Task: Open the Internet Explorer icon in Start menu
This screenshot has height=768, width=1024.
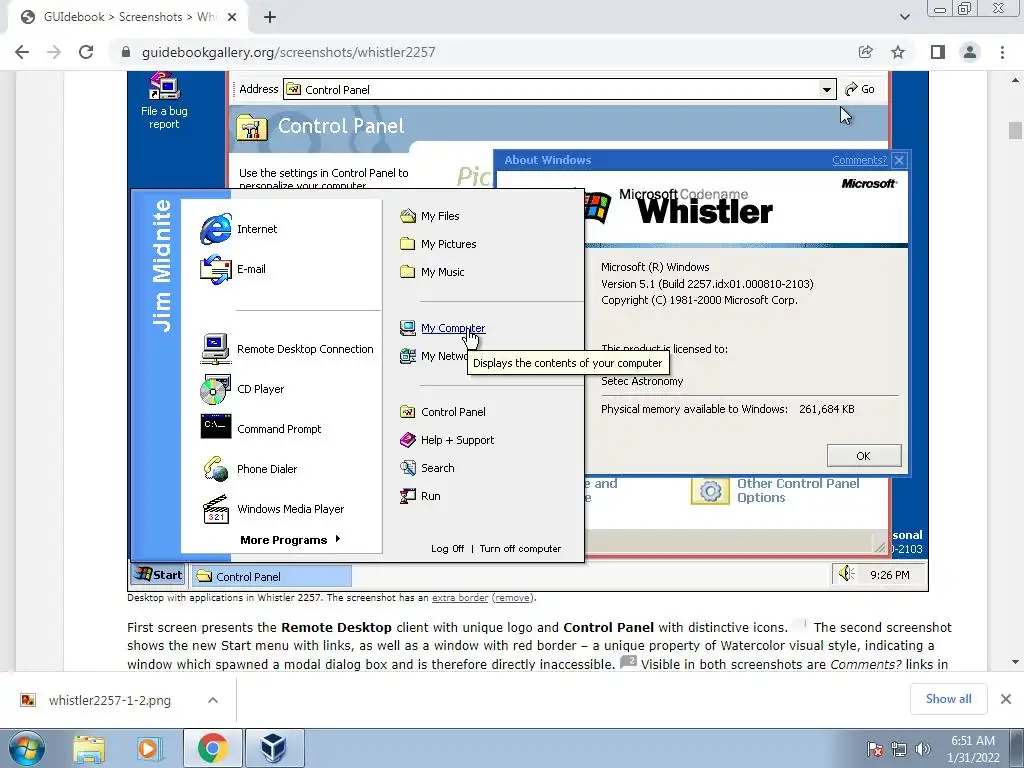Action: coord(216,229)
